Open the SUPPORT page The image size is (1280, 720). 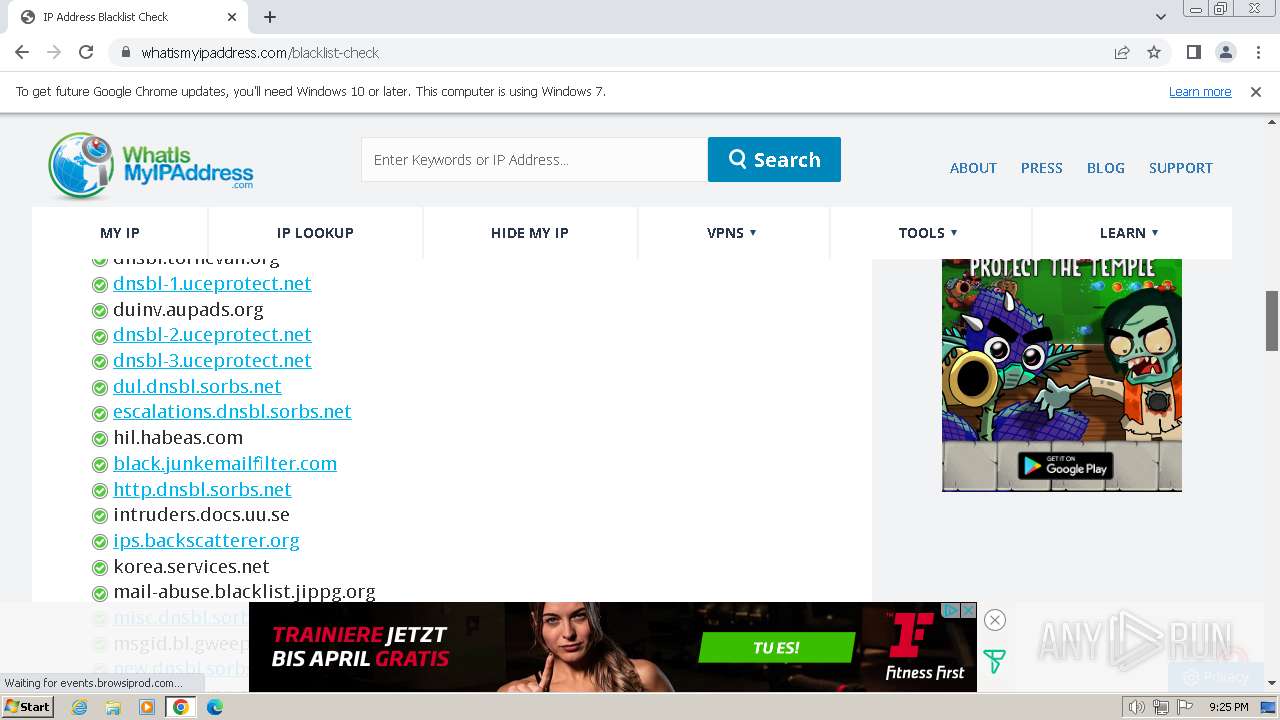click(x=1180, y=168)
